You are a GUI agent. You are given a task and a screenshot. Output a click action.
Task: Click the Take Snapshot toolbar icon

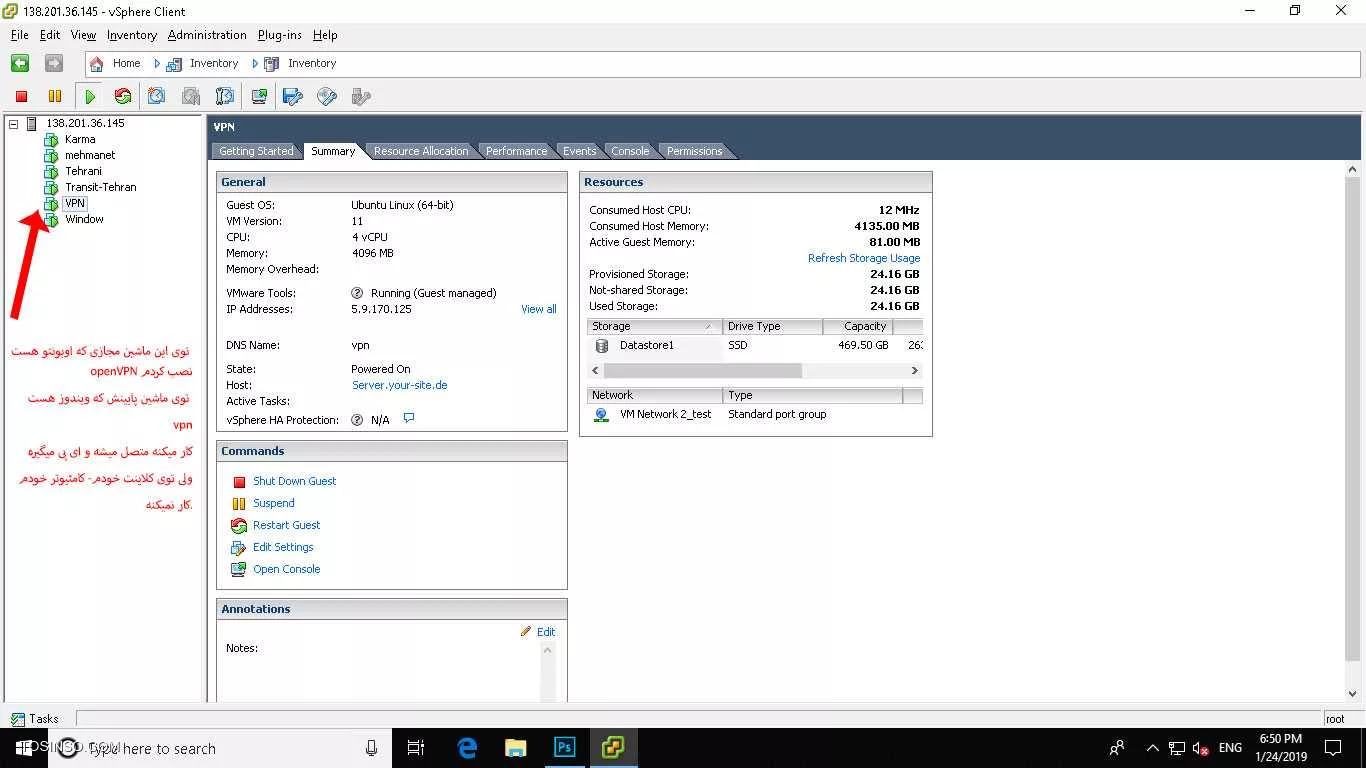coord(157,96)
